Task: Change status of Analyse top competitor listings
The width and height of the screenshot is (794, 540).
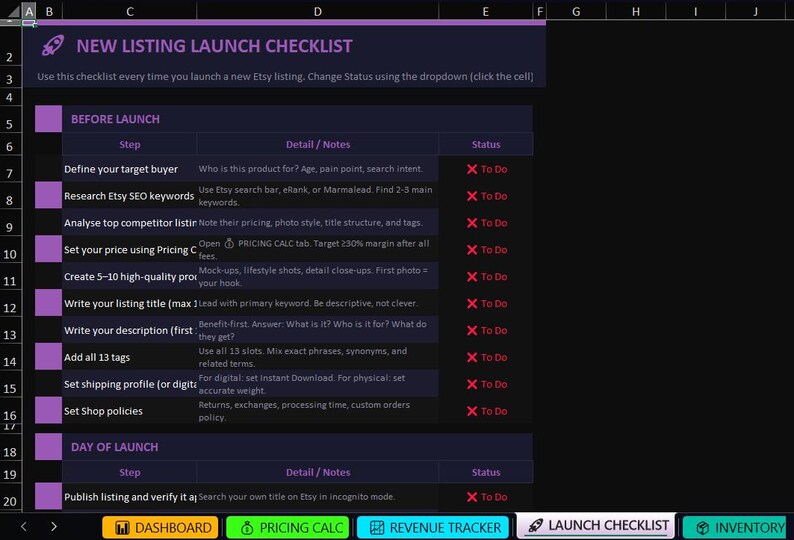Action: 486,223
